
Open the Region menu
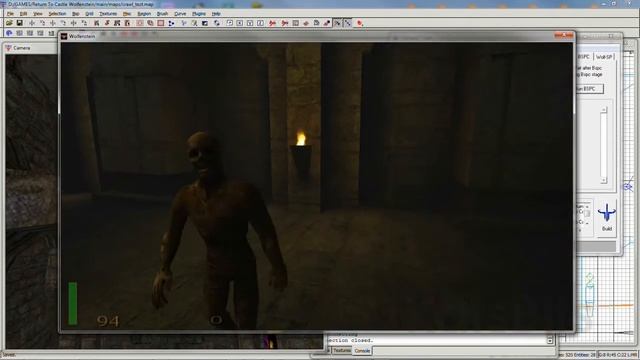[x=144, y=13]
